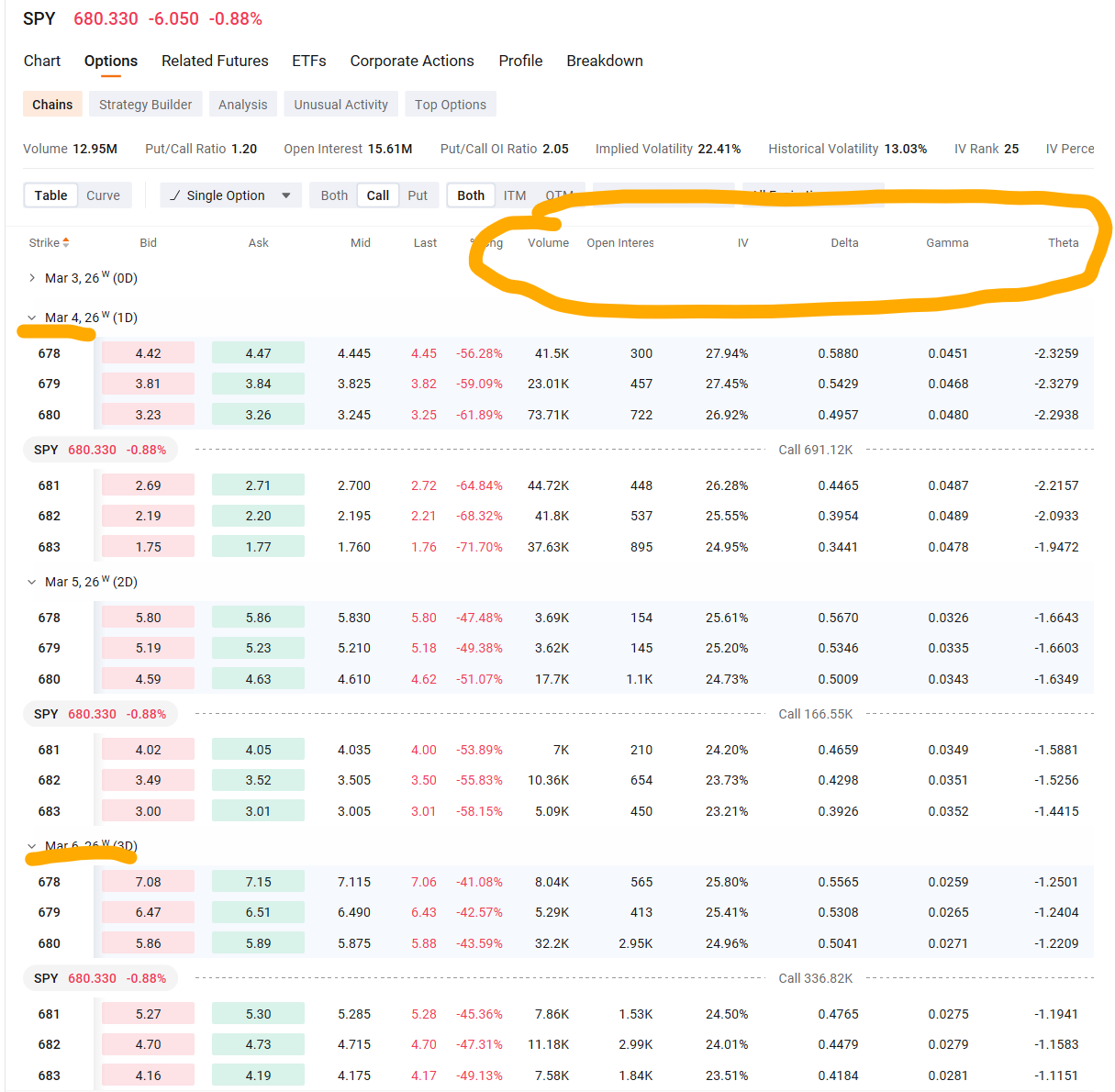Sort by Strike using the sort arrows icon

coord(66,243)
